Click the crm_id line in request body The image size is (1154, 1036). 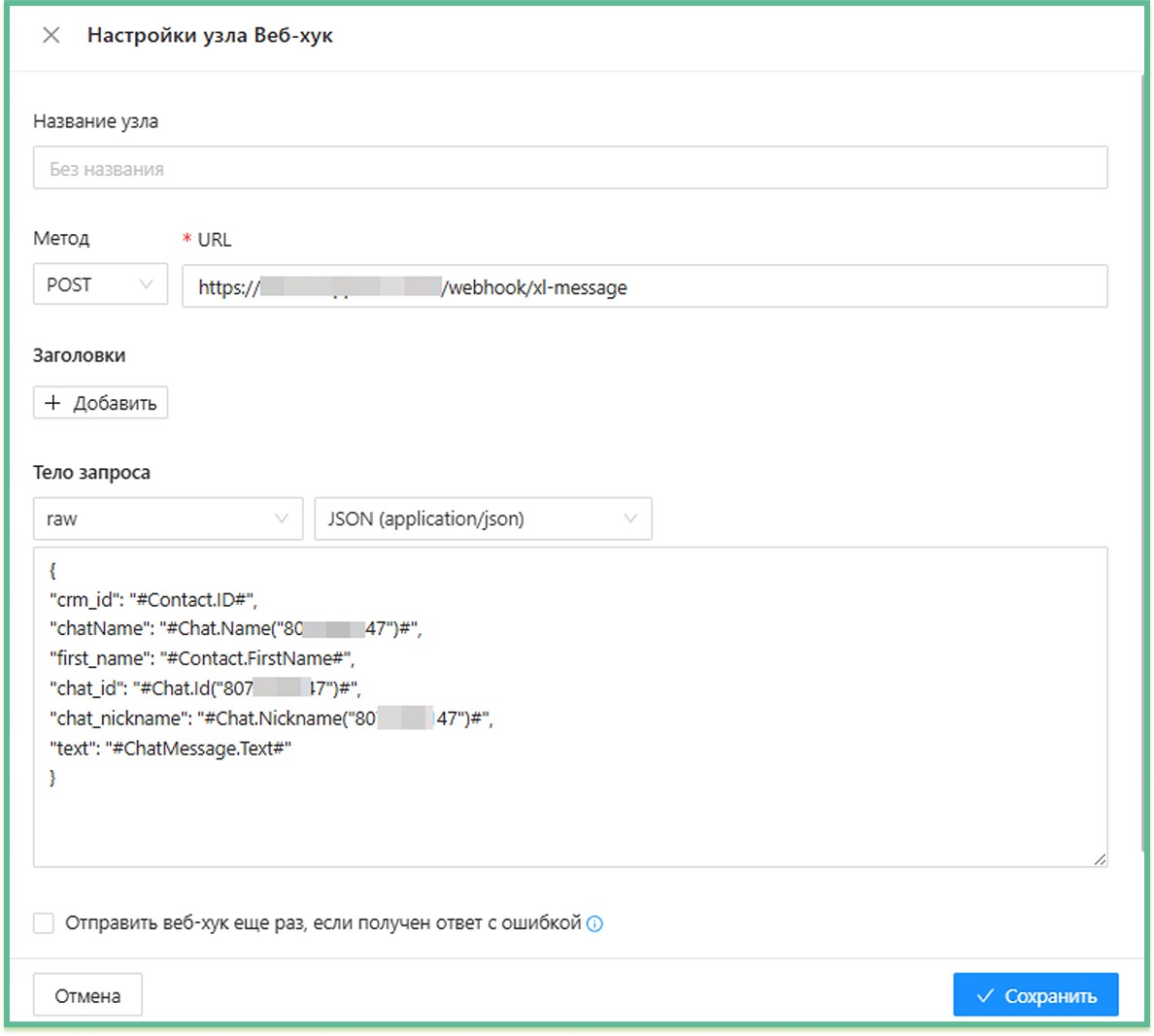(153, 600)
